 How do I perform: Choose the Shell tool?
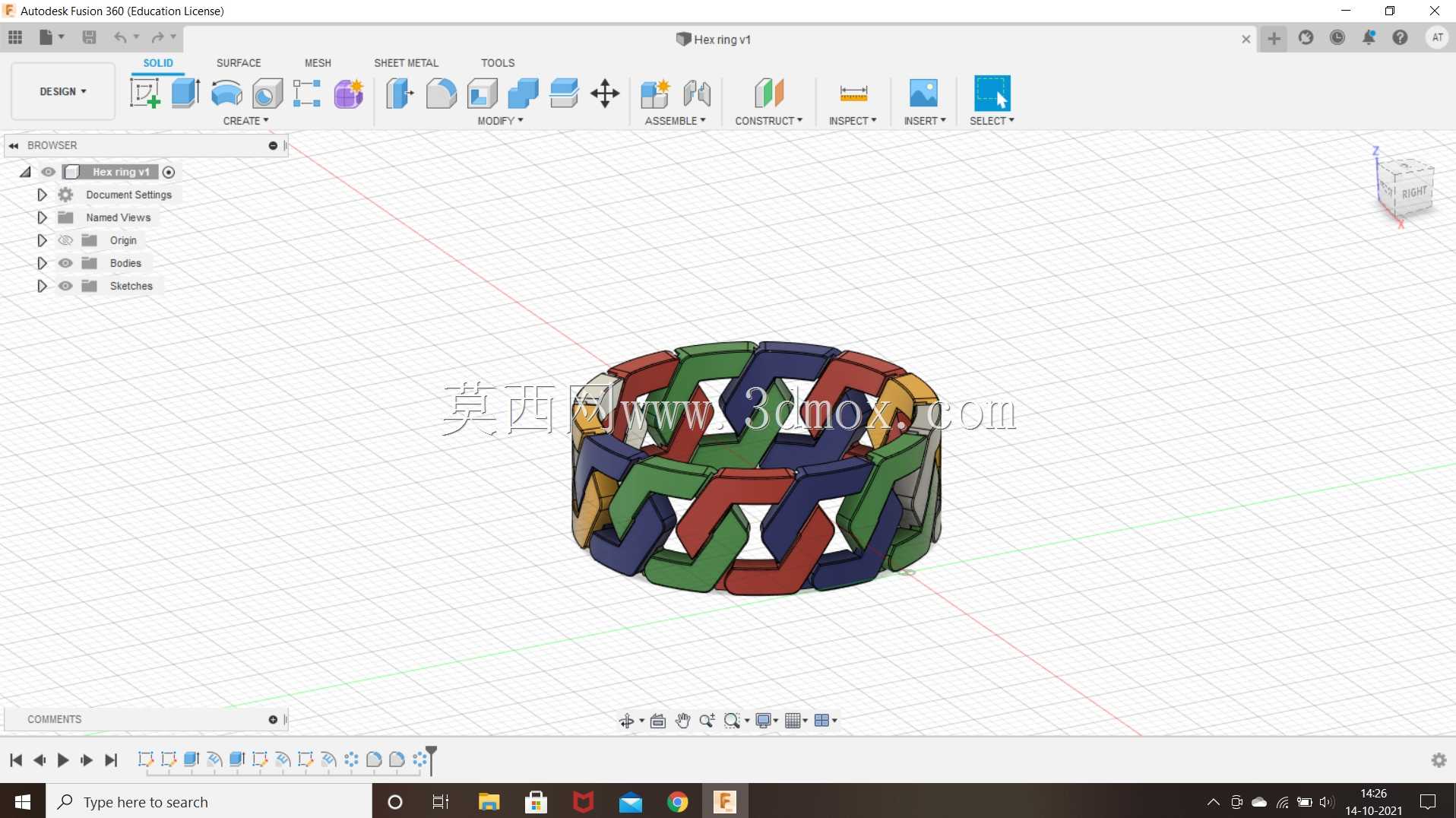coord(482,94)
